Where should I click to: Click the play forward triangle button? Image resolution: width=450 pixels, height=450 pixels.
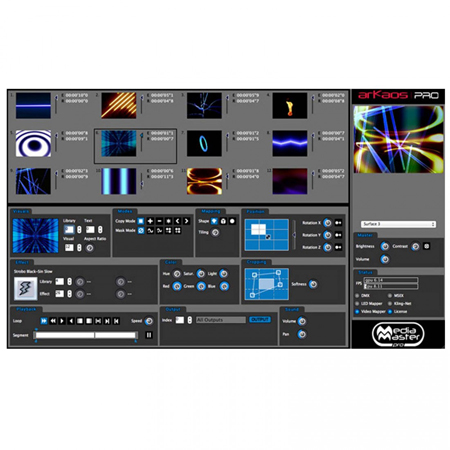[x=62, y=321]
